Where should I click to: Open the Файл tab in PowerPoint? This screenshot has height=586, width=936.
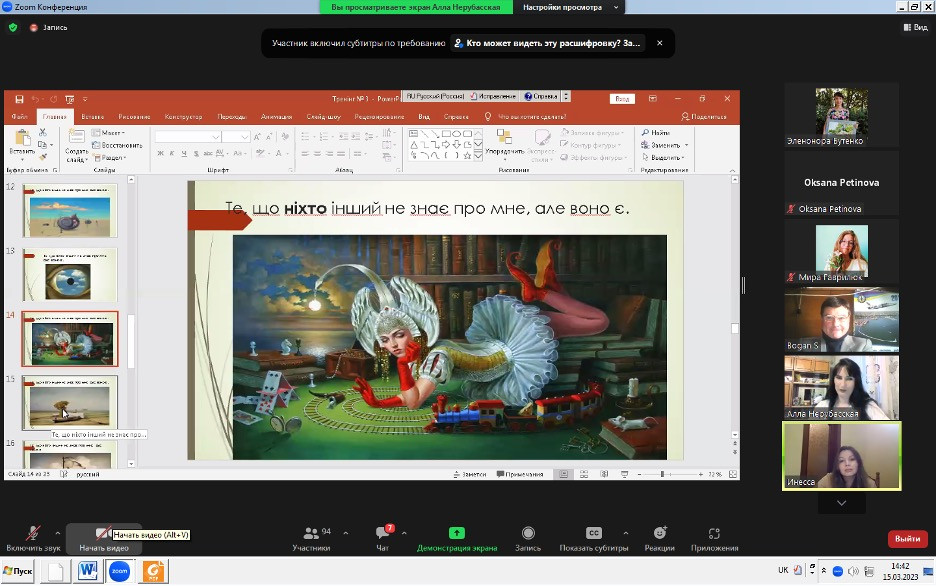pos(19,116)
